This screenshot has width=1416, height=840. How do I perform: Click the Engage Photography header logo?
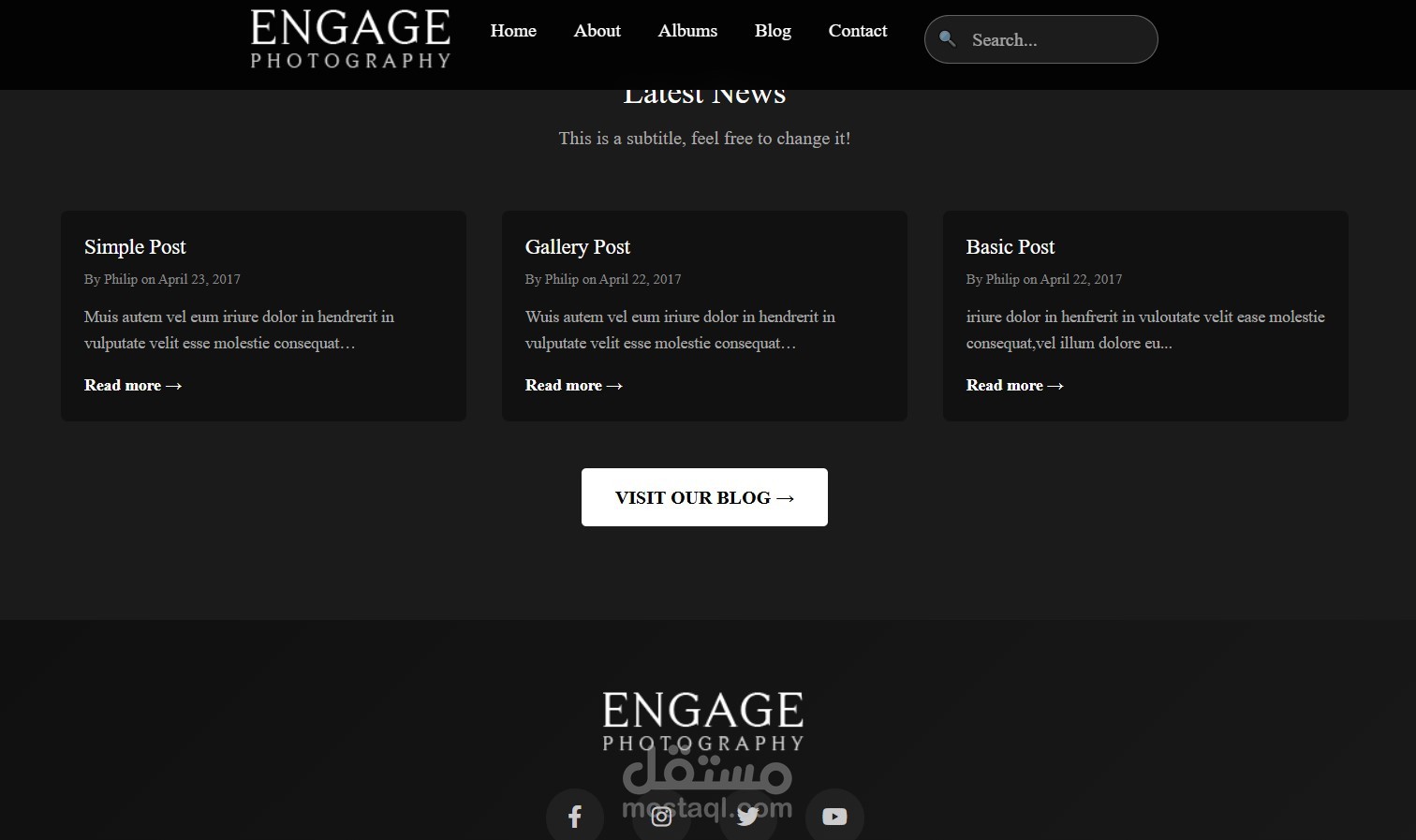[x=350, y=39]
